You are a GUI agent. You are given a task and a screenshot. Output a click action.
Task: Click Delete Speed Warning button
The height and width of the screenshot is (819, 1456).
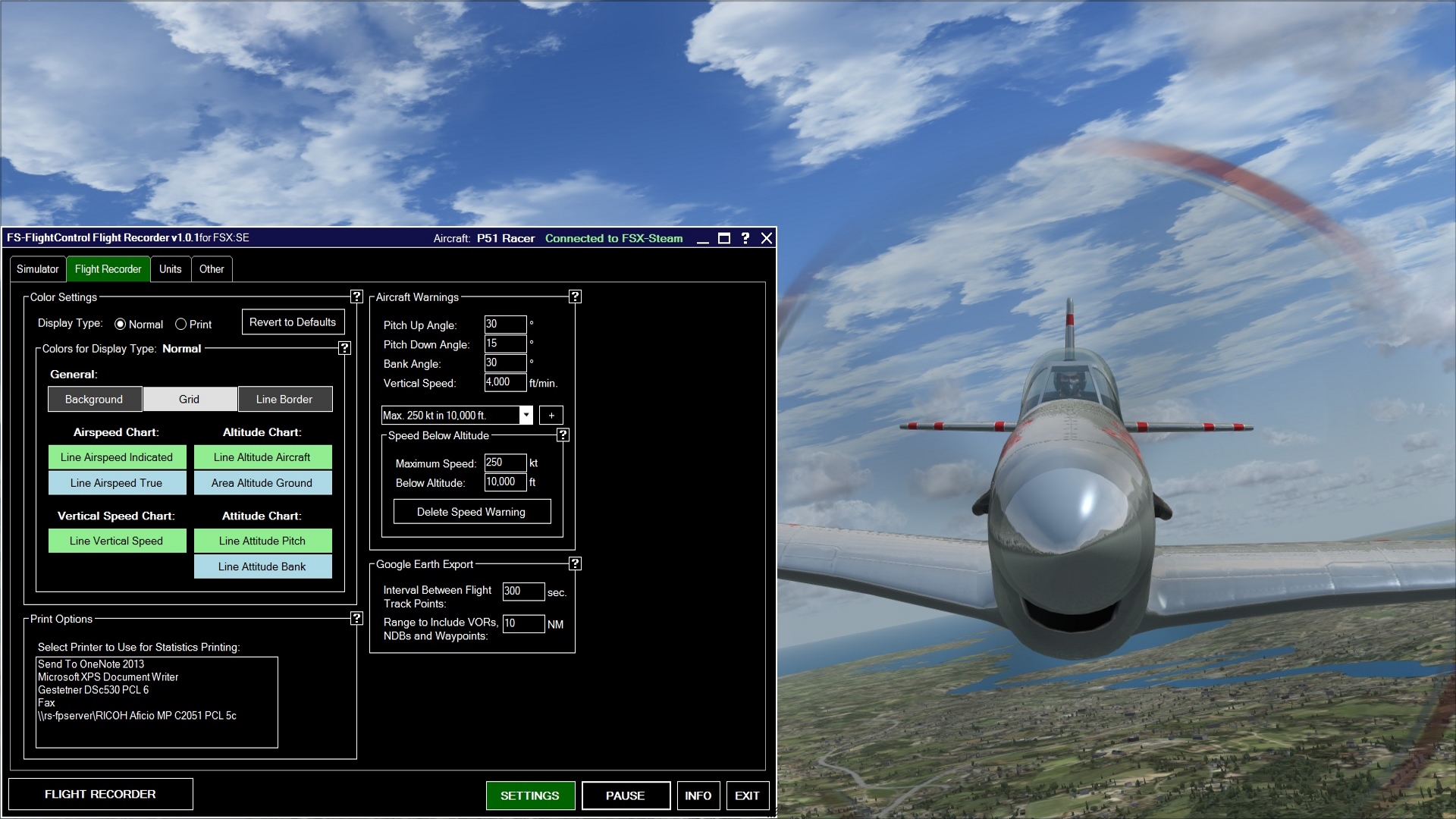pos(470,511)
